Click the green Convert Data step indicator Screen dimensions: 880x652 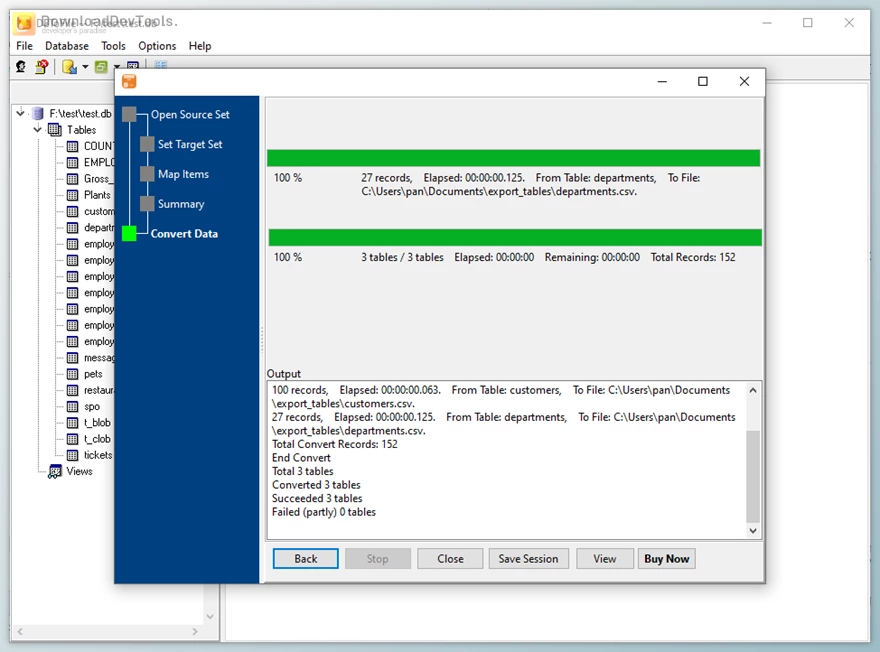coord(131,233)
